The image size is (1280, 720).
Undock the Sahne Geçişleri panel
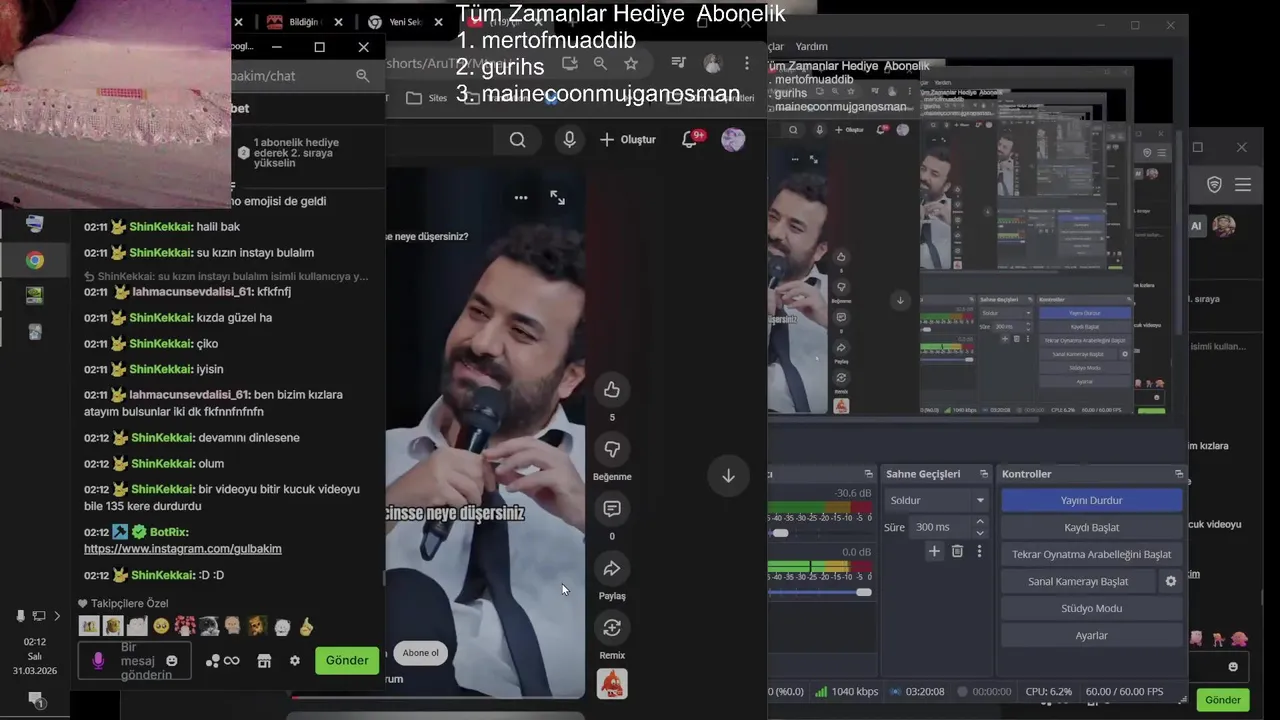[984, 474]
